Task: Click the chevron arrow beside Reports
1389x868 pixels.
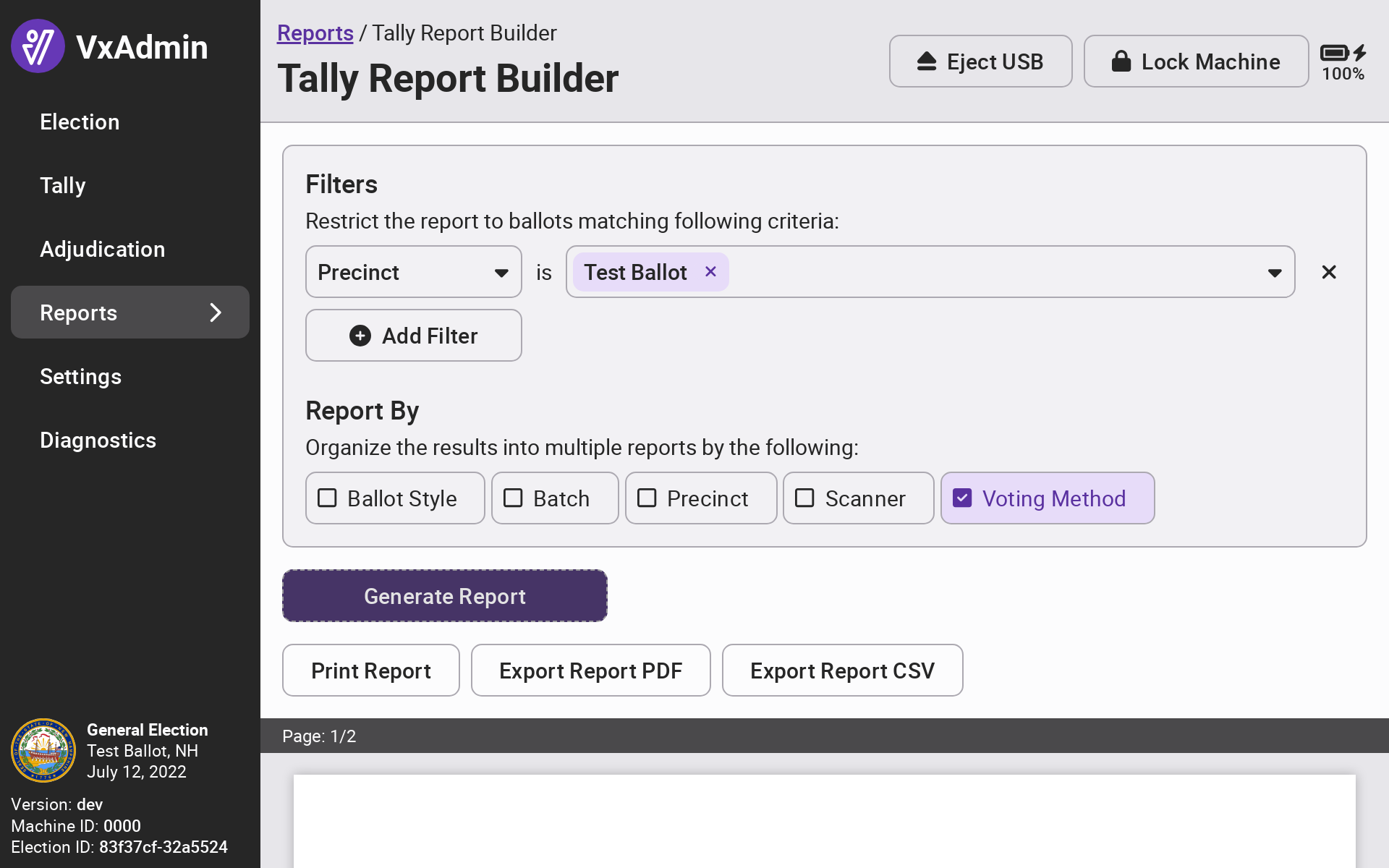Action: (x=215, y=312)
